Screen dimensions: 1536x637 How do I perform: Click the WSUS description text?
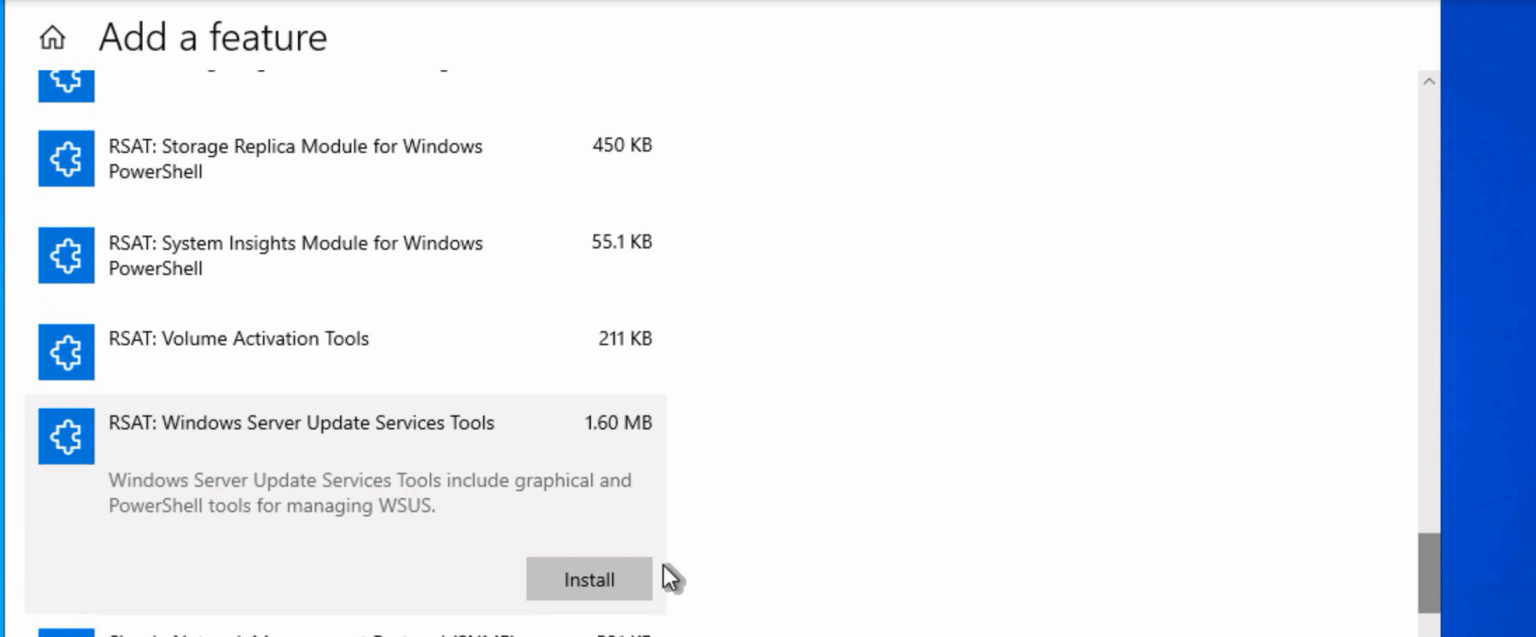370,493
